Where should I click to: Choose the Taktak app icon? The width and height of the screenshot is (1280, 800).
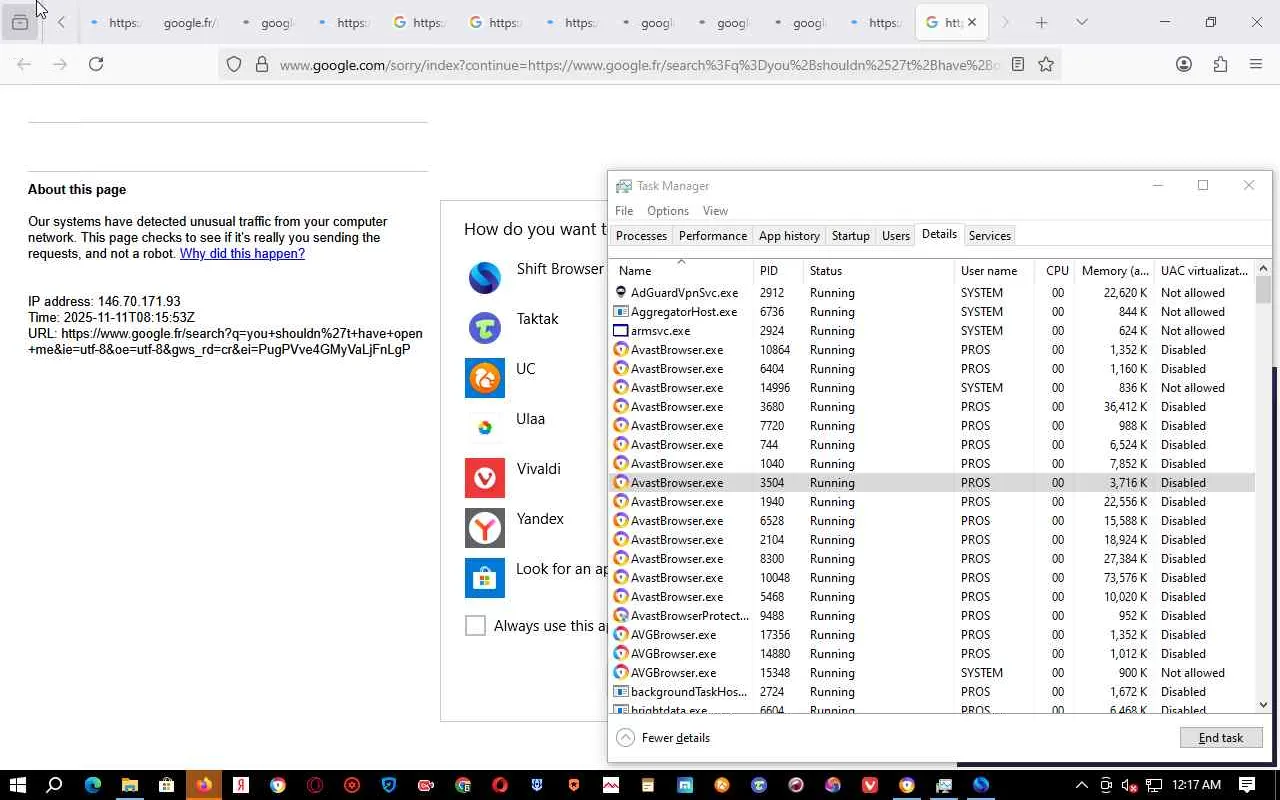485,327
